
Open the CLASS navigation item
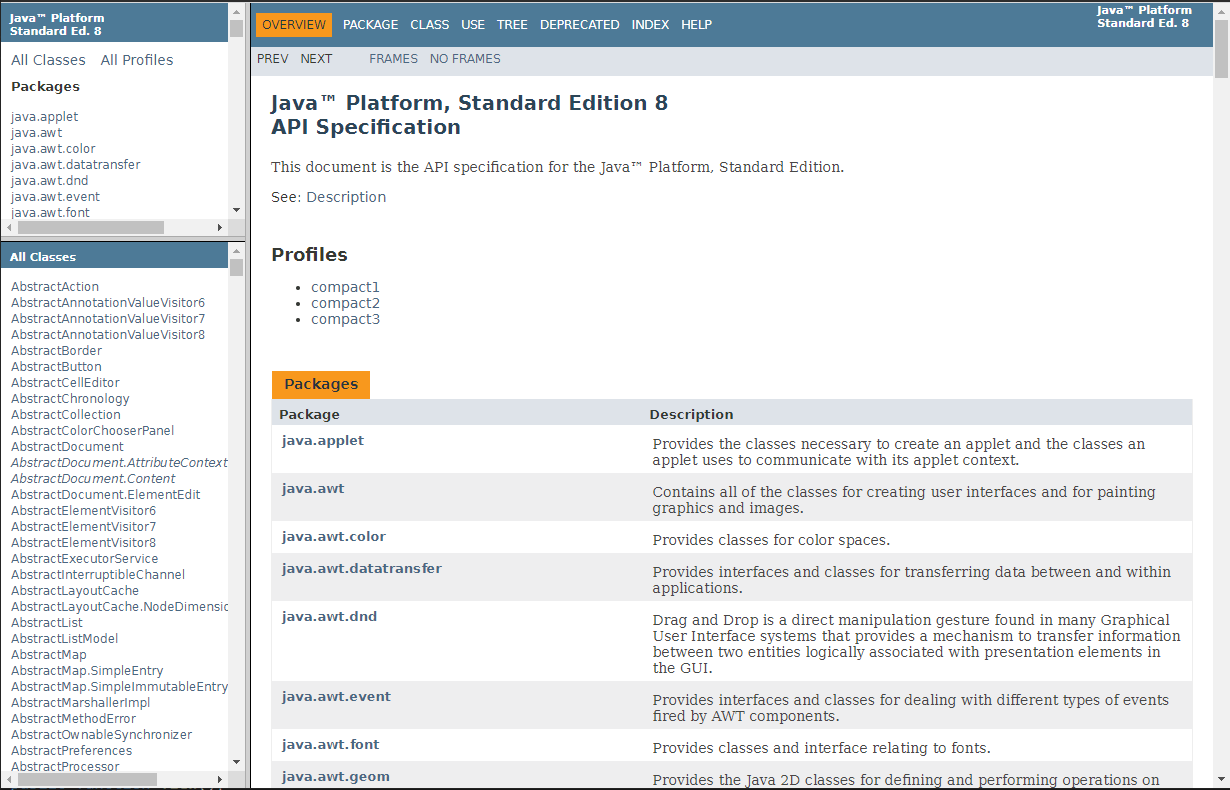(x=430, y=25)
